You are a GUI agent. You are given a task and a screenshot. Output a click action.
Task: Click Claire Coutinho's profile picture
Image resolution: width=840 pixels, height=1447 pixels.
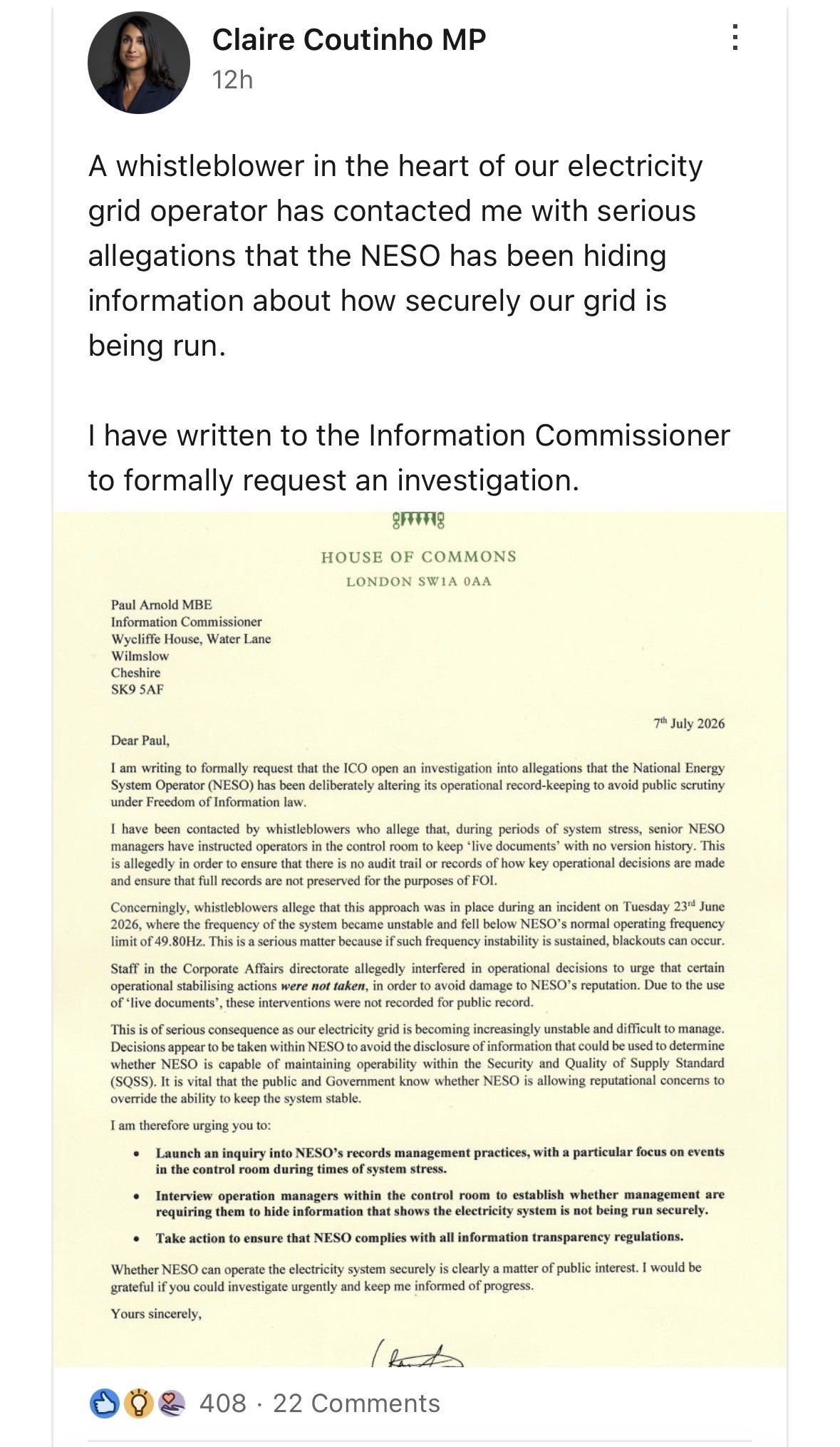[x=139, y=63]
